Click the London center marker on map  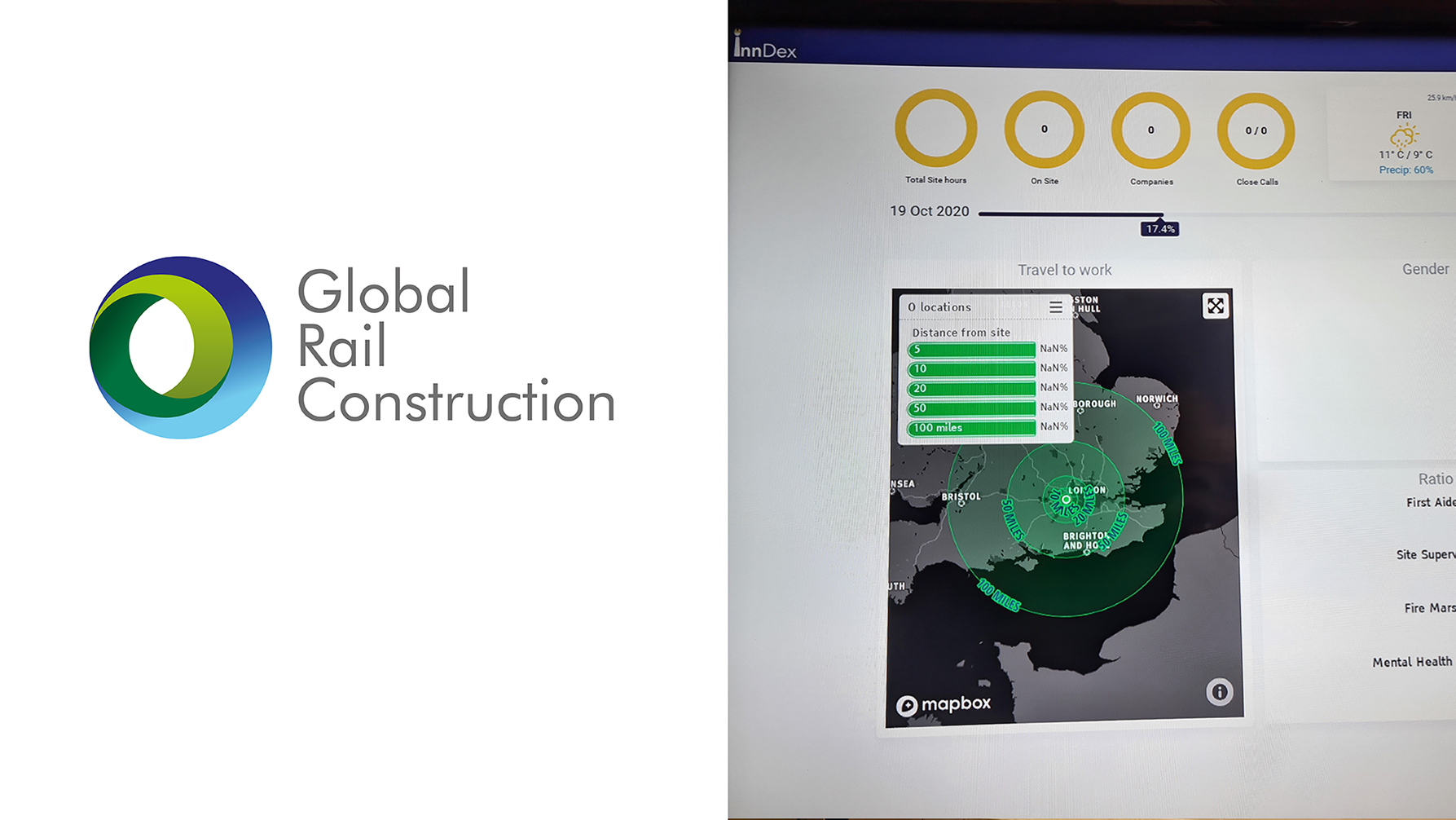1066,499
